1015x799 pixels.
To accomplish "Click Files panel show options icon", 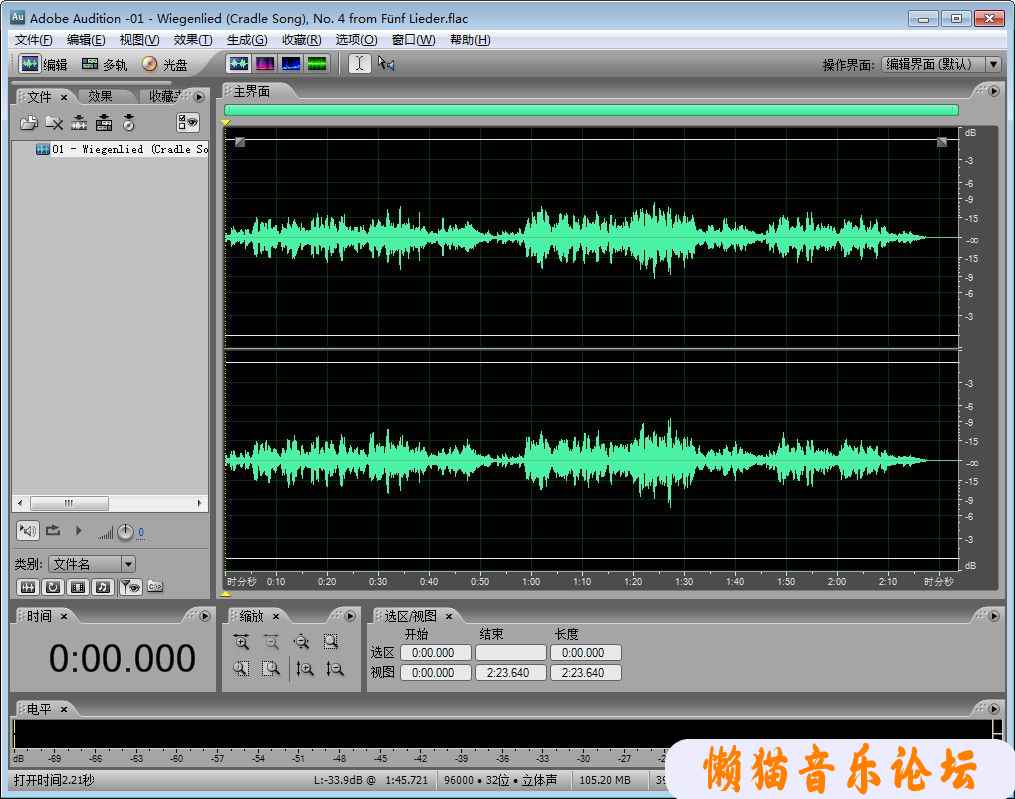I will tap(188, 122).
